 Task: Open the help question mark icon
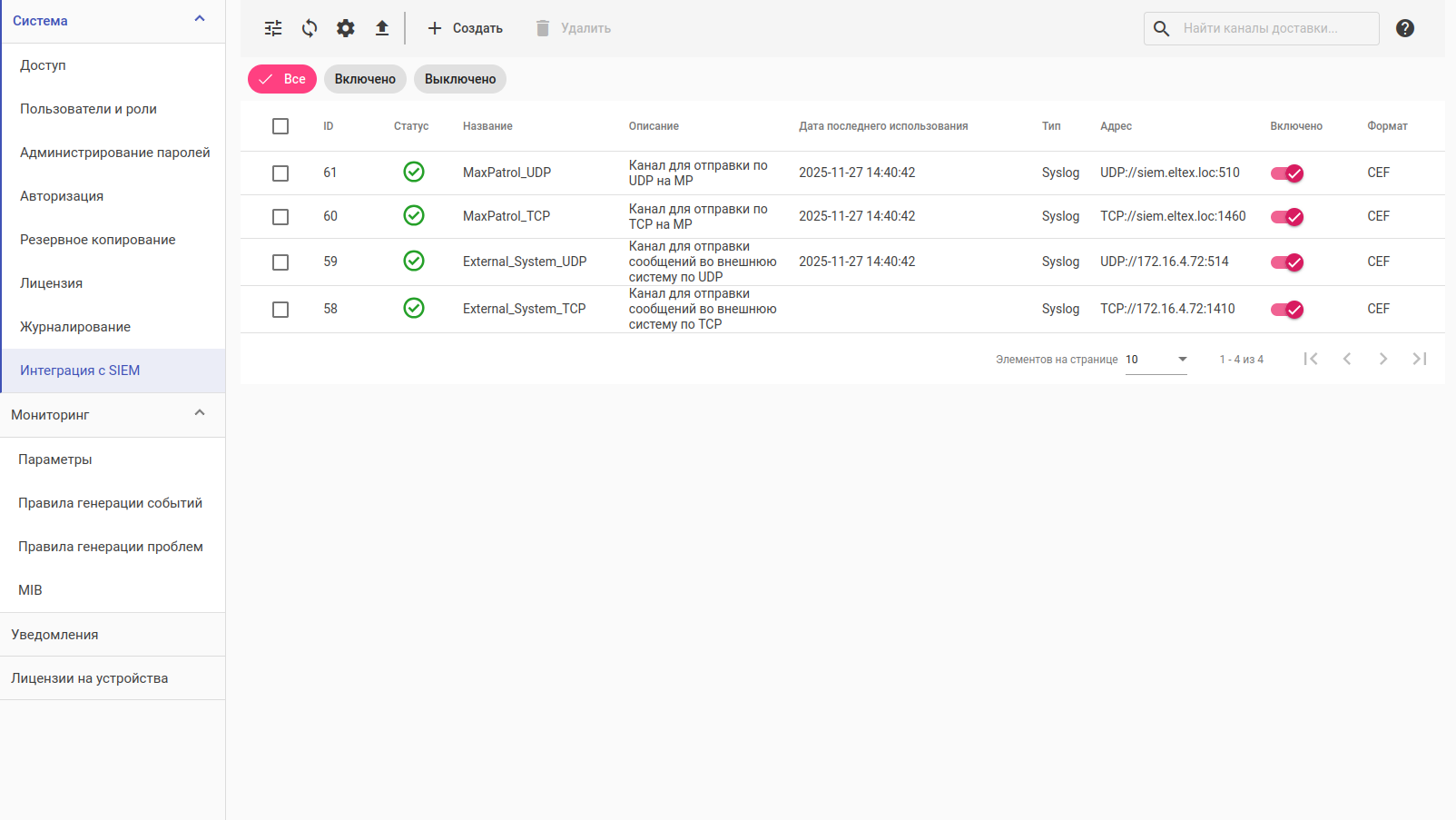pyautogui.click(x=1405, y=28)
